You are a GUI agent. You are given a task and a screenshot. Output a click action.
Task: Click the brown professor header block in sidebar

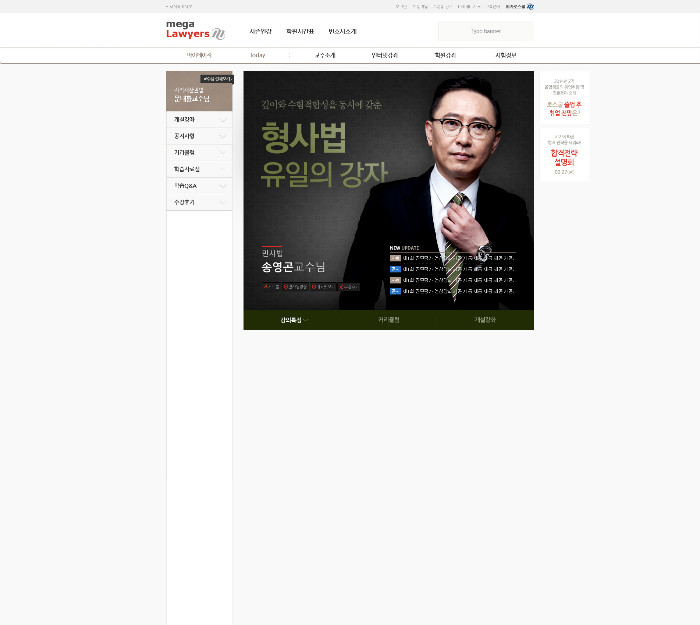point(199,91)
